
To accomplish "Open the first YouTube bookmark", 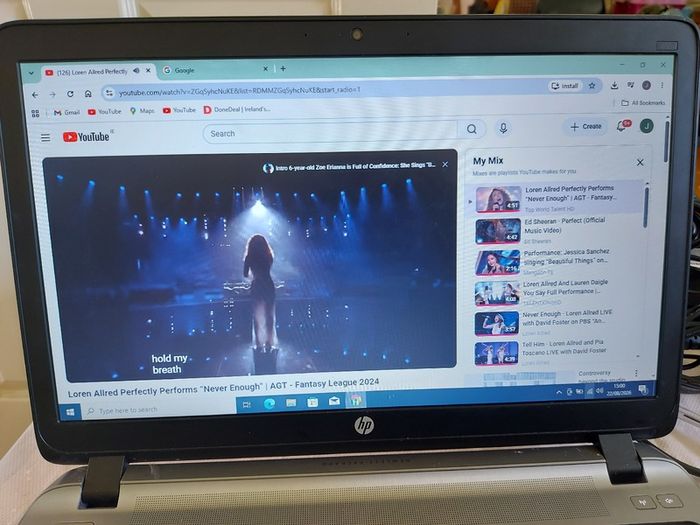I will (x=104, y=112).
